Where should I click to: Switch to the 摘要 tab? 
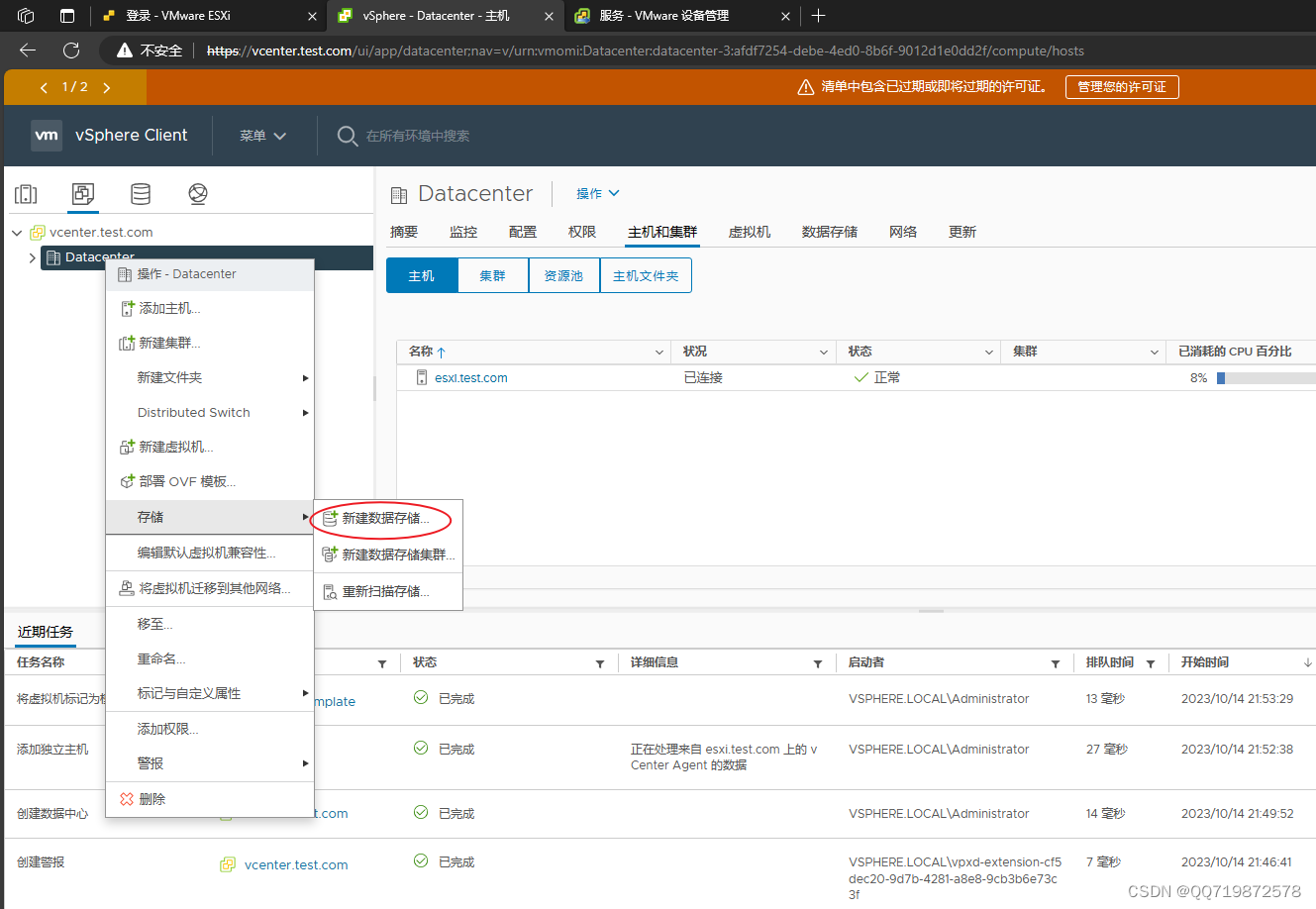coord(404,232)
